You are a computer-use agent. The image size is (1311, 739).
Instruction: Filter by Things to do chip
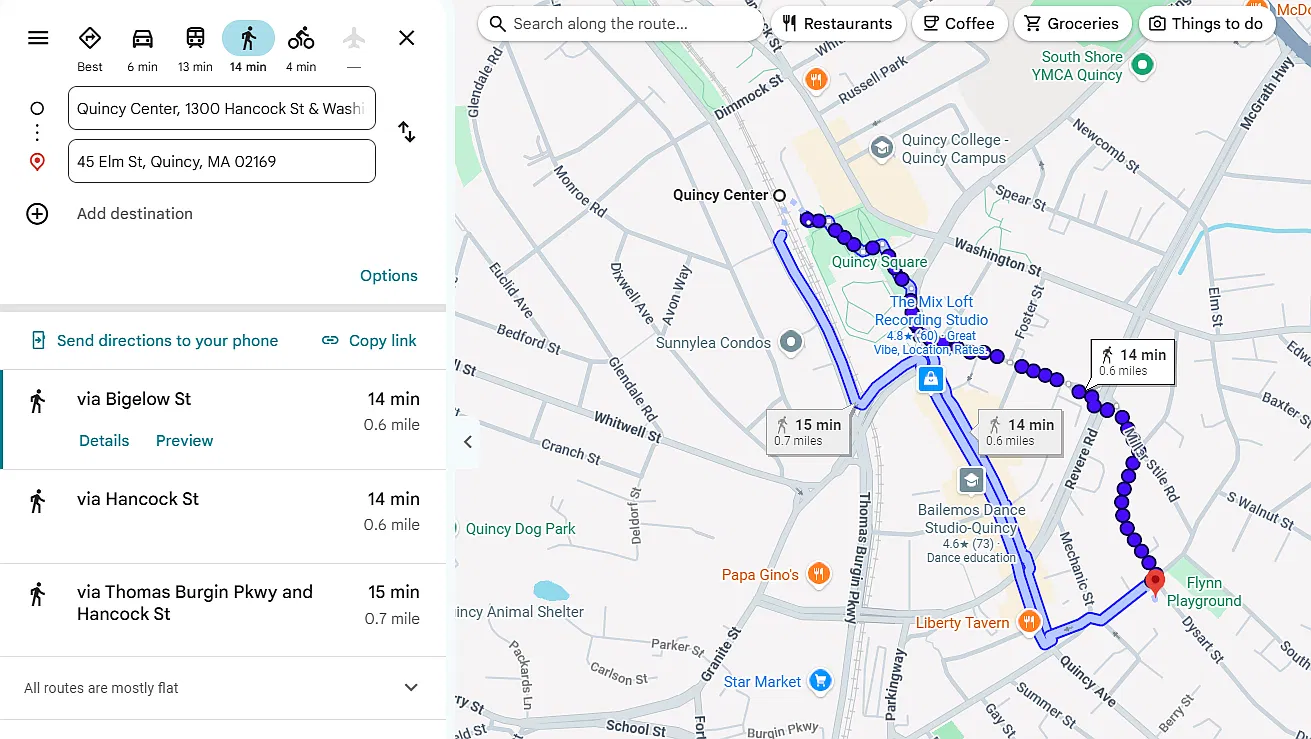click(x=1207, y=24)
